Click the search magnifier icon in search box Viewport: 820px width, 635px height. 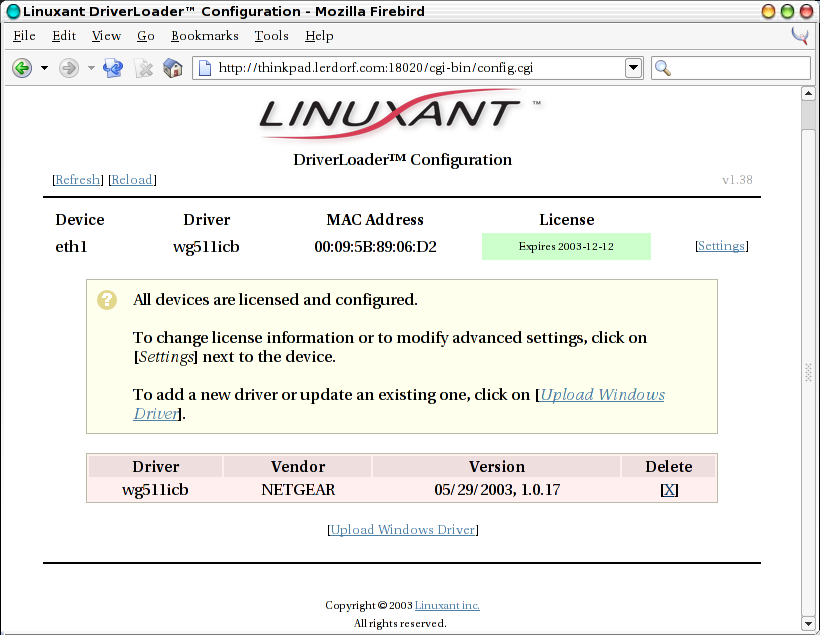[x=663, y=68]
